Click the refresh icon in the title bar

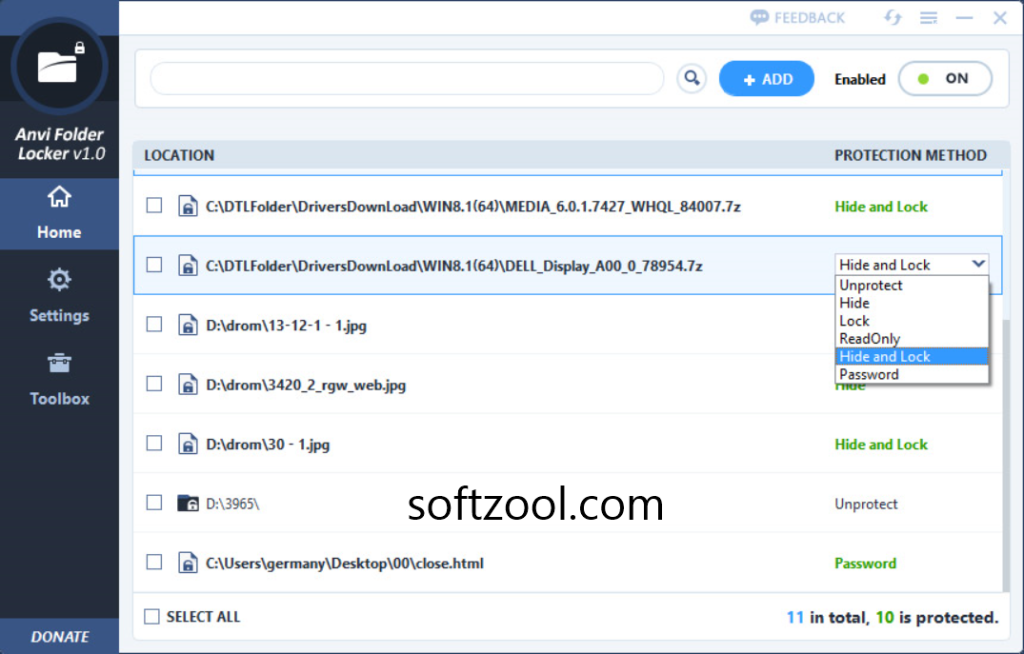(x=892, y=17)
